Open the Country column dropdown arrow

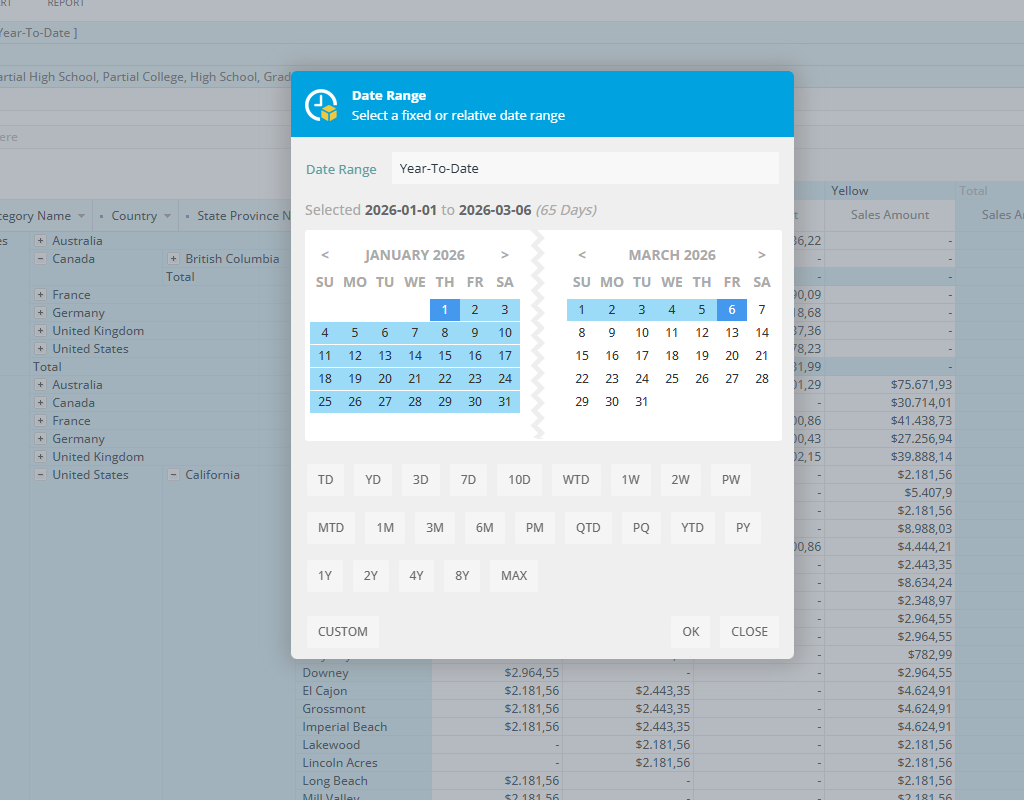(x=166, y=216)
